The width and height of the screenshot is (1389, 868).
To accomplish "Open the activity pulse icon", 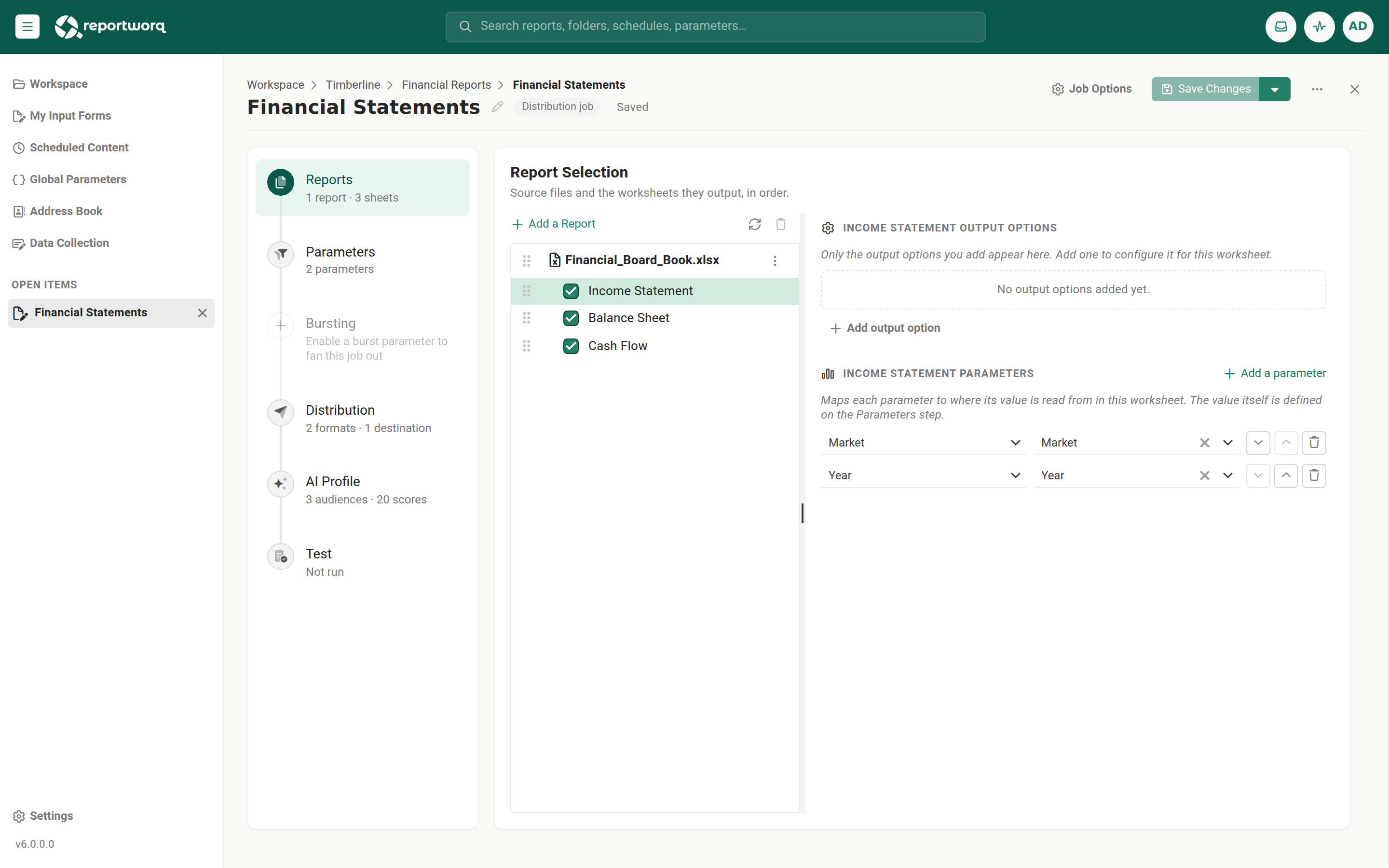I will click(1319, 27).
